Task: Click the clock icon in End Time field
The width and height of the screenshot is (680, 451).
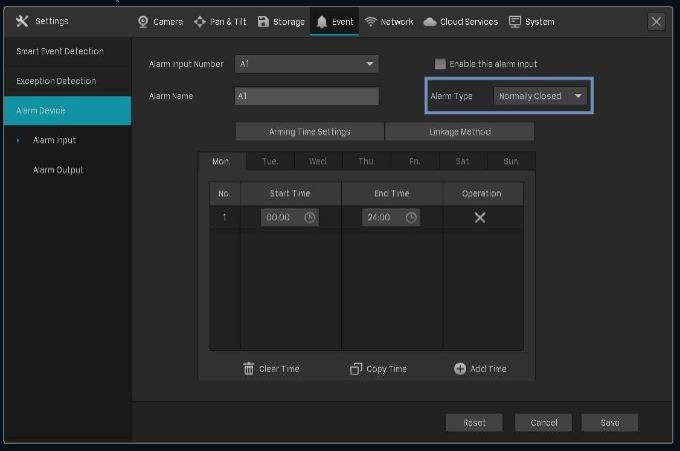Action: (410, 217)
